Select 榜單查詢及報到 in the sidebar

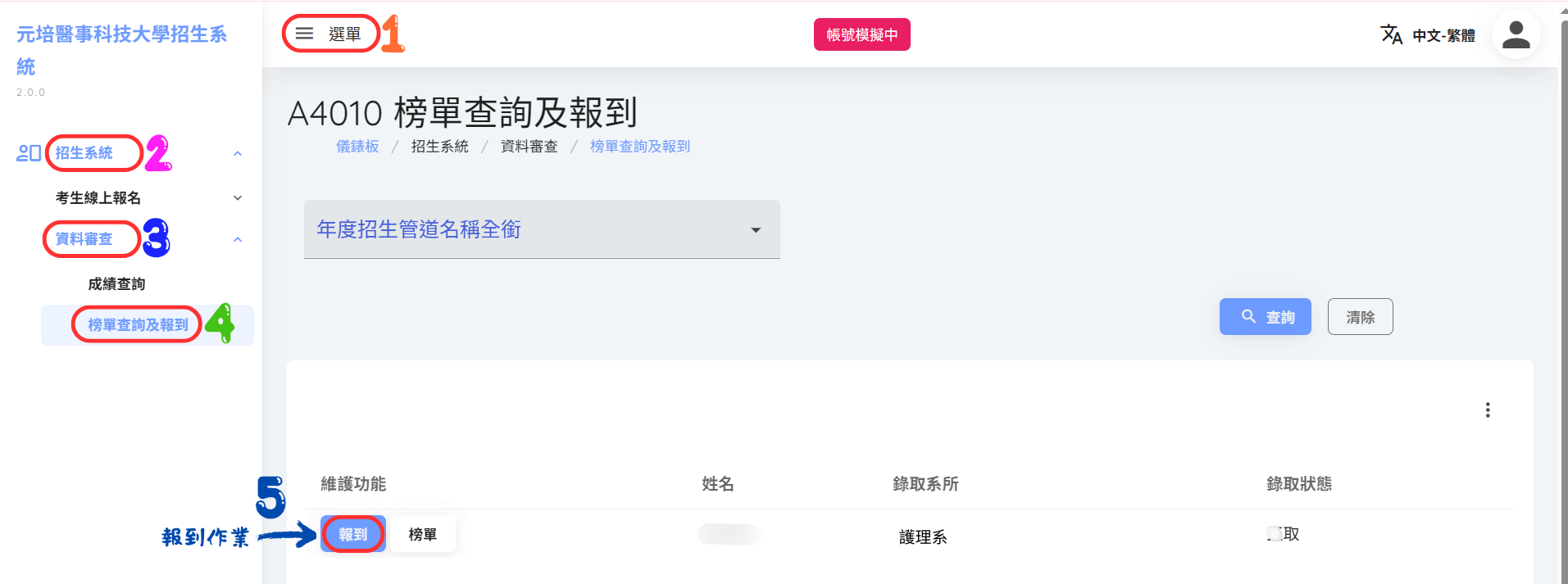139,324
